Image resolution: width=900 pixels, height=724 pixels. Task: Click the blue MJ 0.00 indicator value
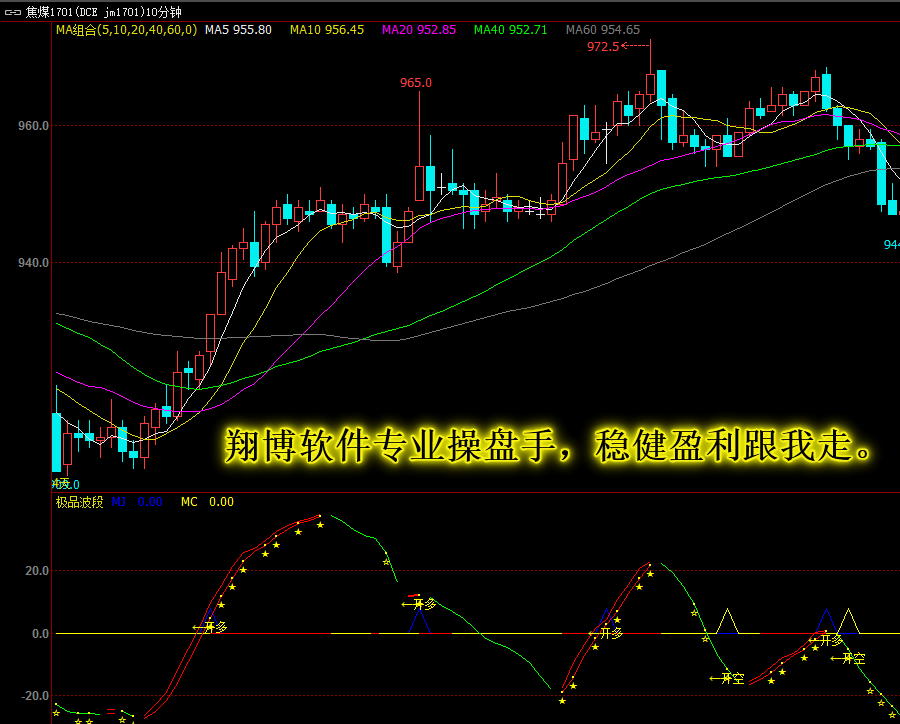(137, 502)
